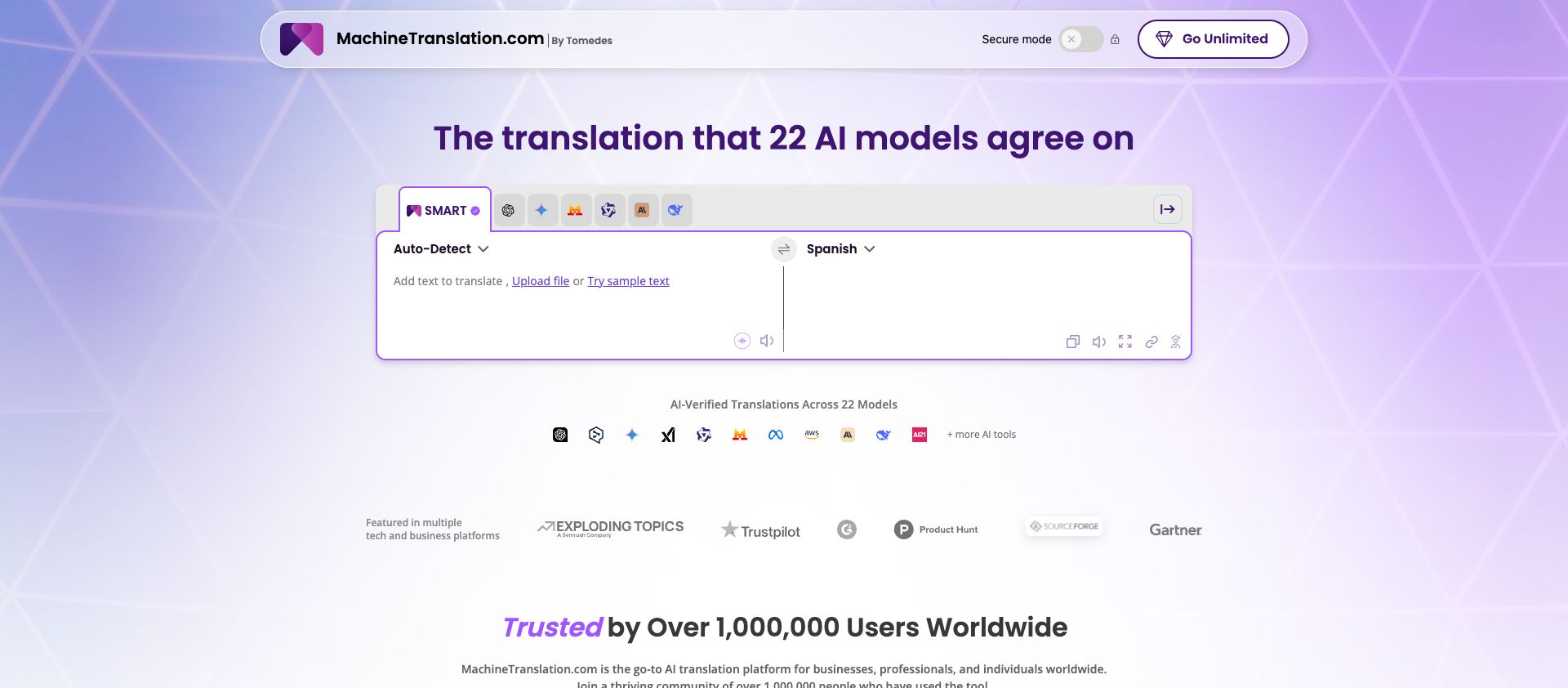Click the AWS logo in the models row
Screen dimensions: 1568x688
click(x=812, y=435)
